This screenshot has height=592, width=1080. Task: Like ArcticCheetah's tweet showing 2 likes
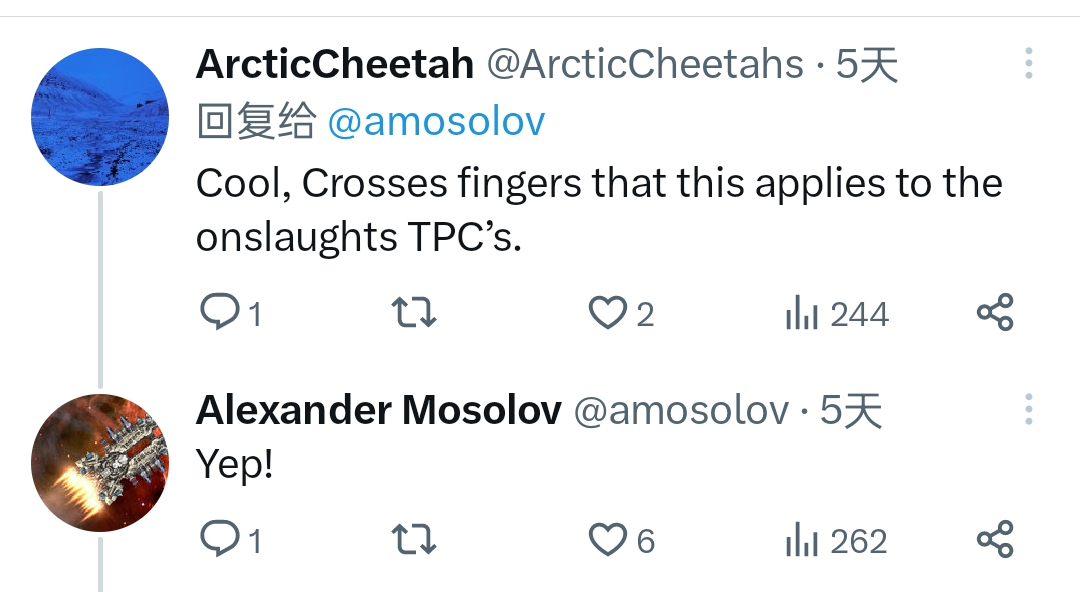click(x=607, y=312)
